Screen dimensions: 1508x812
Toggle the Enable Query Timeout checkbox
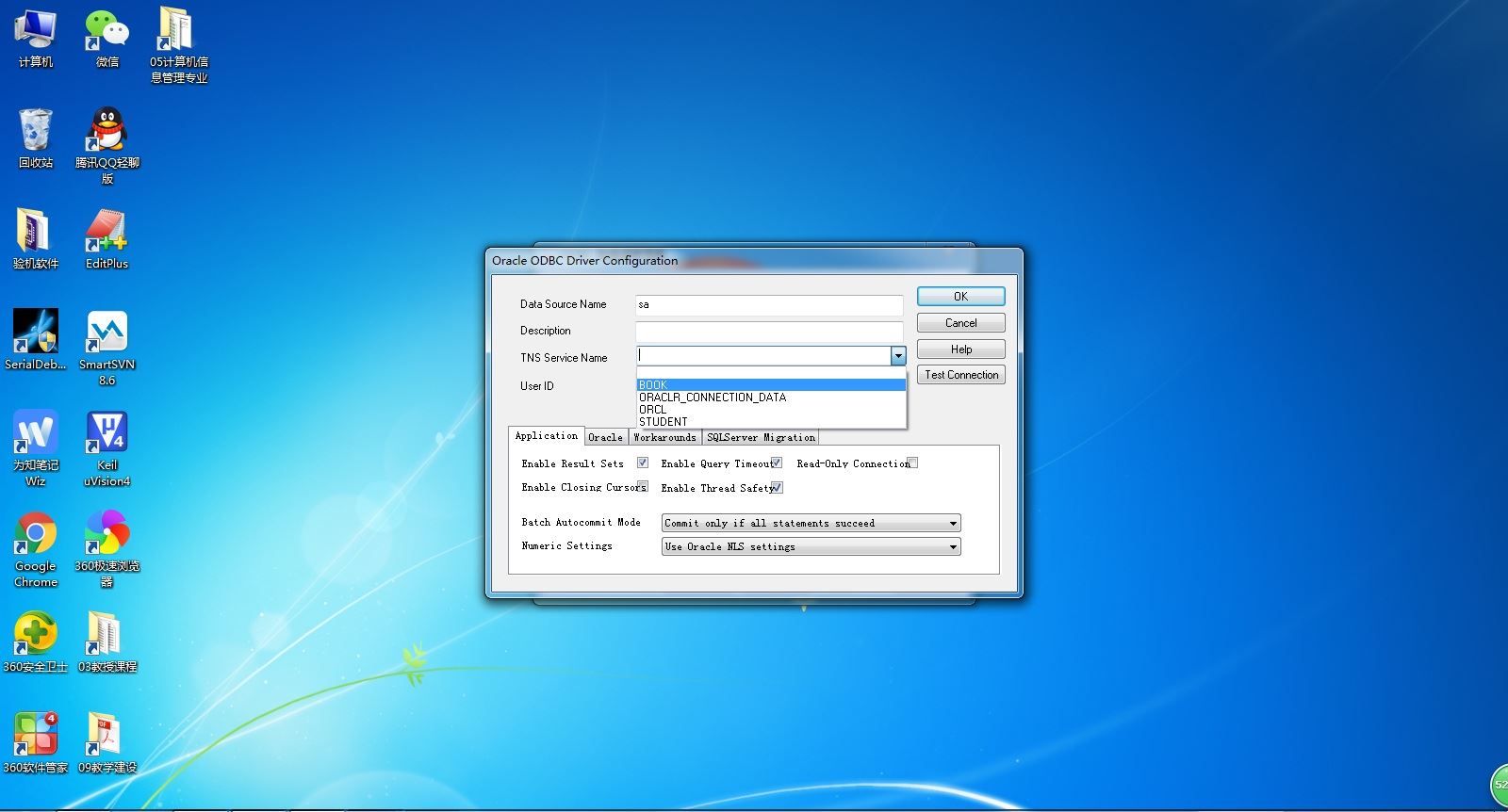click(x=777, y=463)
